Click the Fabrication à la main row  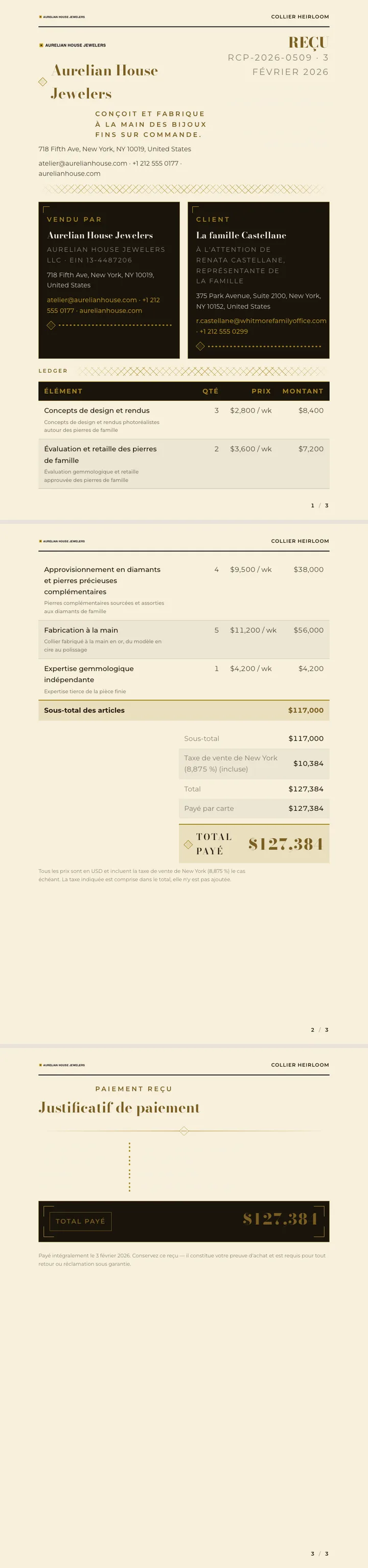(x=184, y=640)
